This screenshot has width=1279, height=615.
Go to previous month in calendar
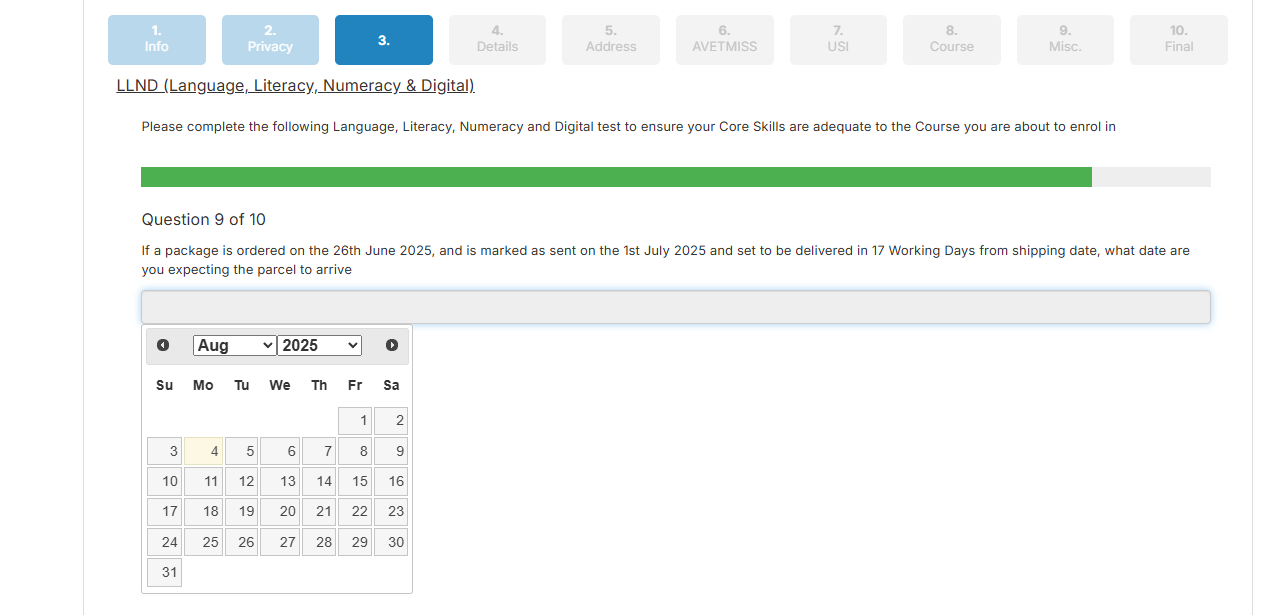tap(163, 345)
